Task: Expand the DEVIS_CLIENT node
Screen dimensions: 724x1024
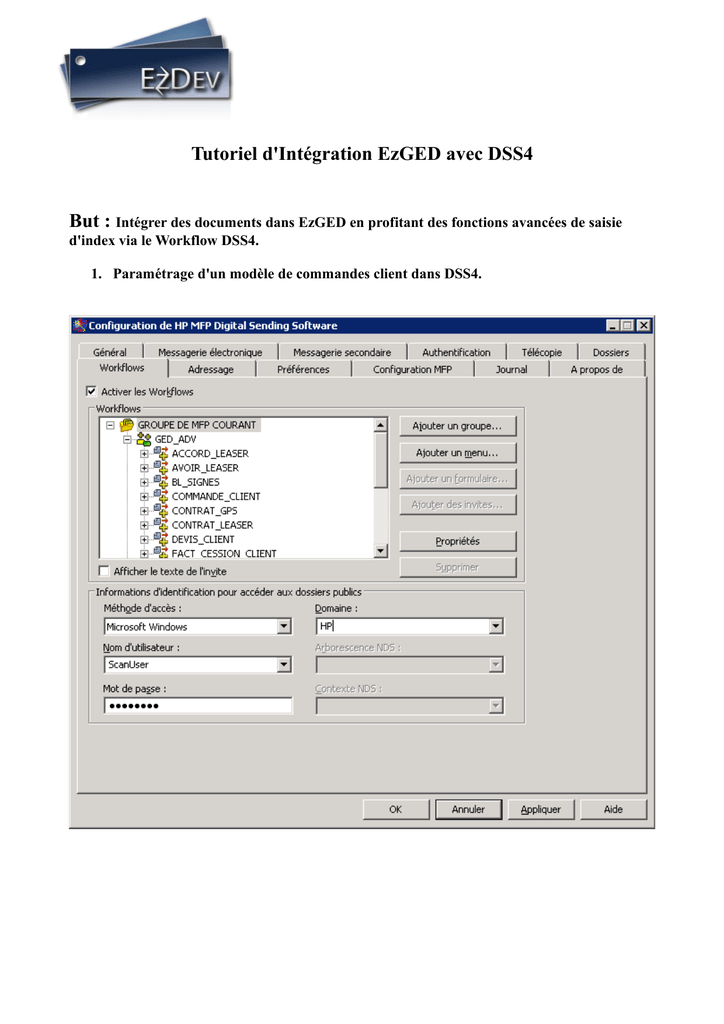Action: 144,539
